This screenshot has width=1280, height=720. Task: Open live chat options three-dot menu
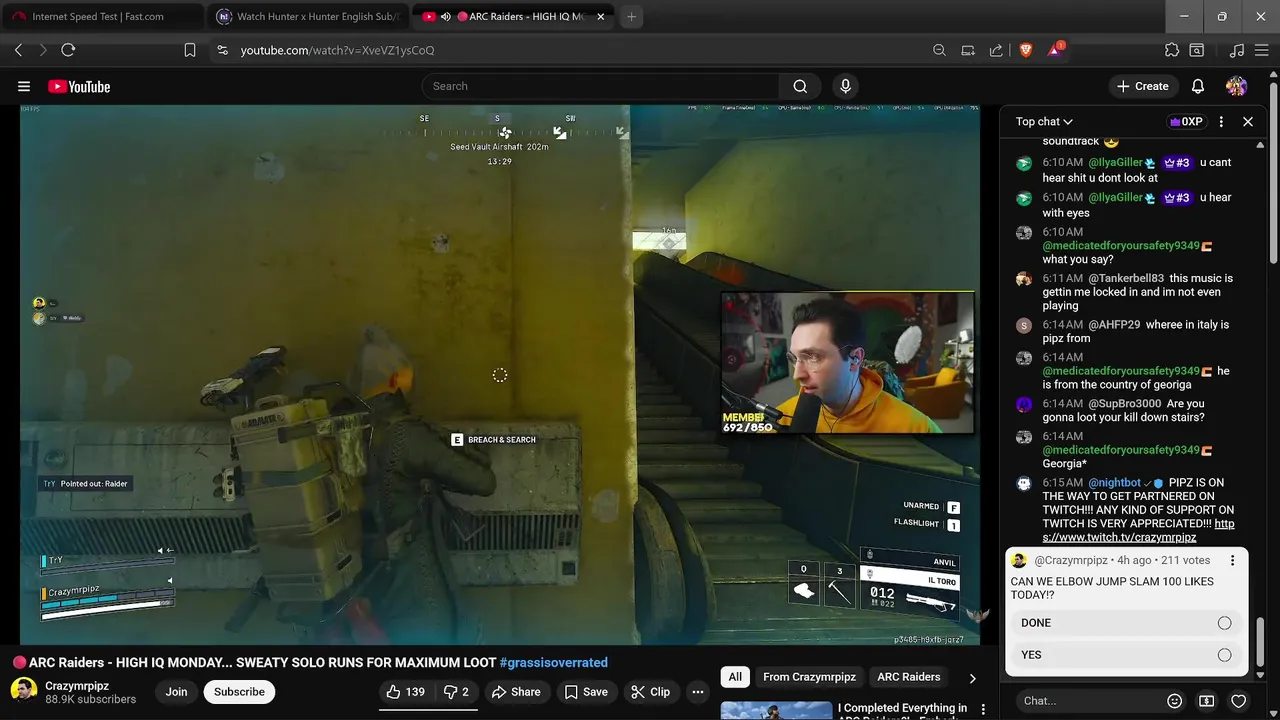coord(1221,121)
